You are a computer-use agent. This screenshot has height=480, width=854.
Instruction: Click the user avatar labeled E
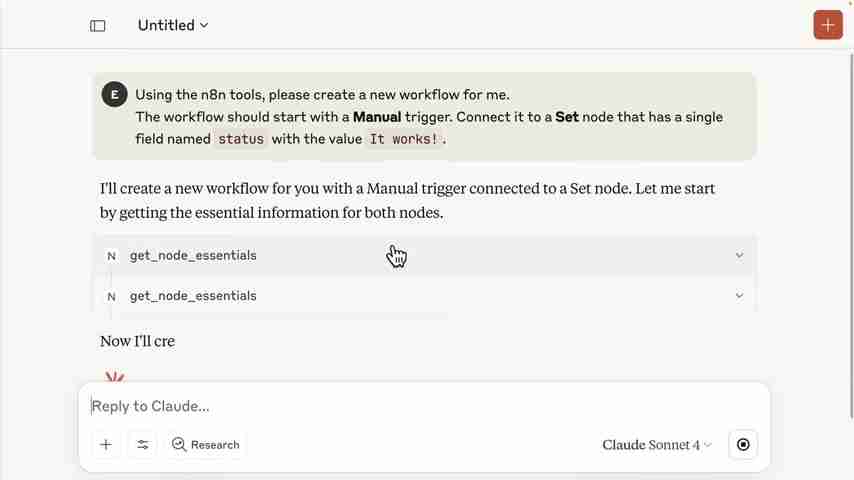114,95
